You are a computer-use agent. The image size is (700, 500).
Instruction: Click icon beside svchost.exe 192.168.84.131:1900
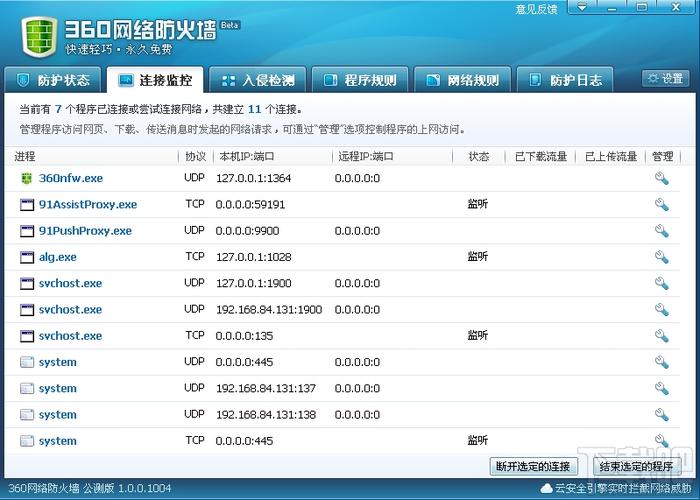tap(27, 310)
